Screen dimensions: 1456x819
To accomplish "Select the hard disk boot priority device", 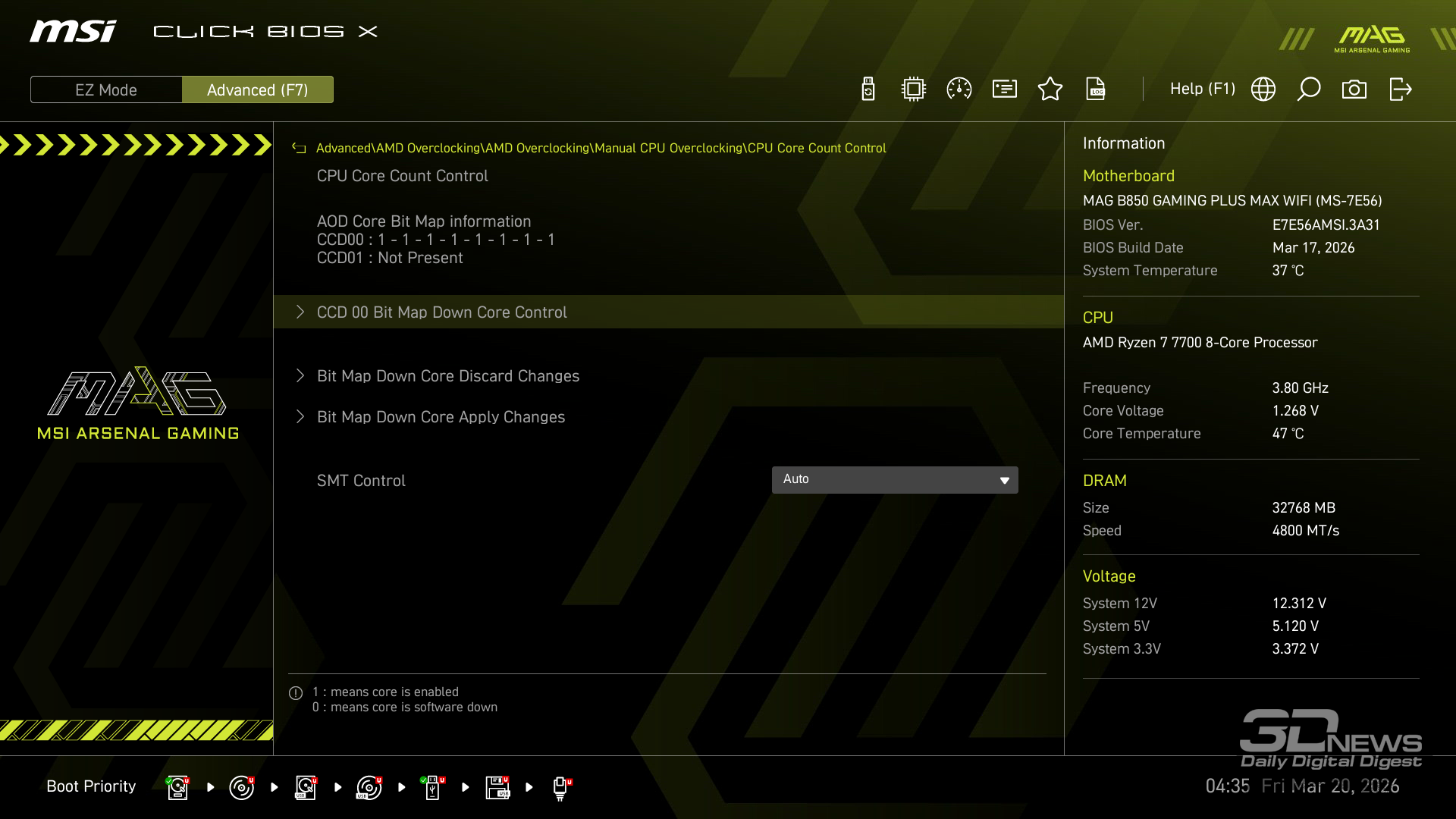I will point(177,787).
